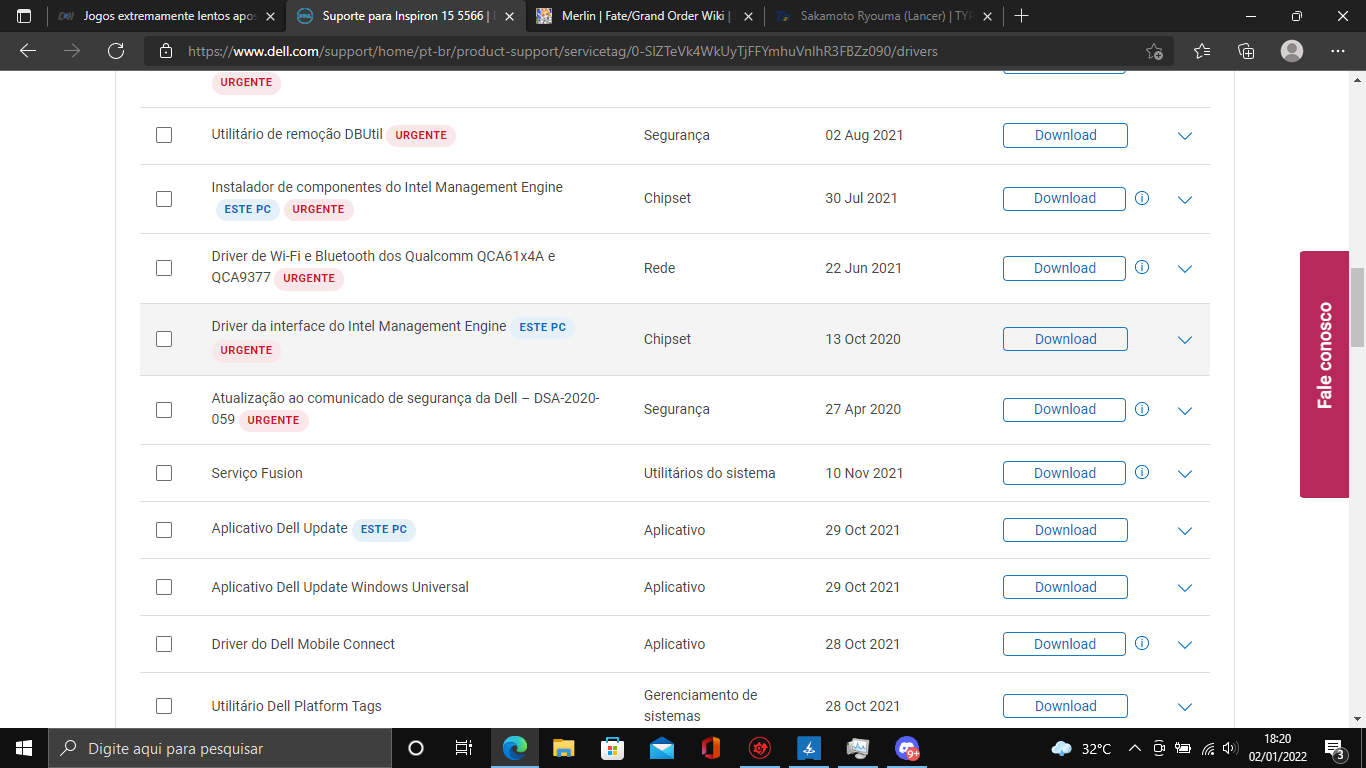Open the Edge profile avatar
Image resolution: width=1366 pixels, height=768 pixels.
click(1292, 51)
